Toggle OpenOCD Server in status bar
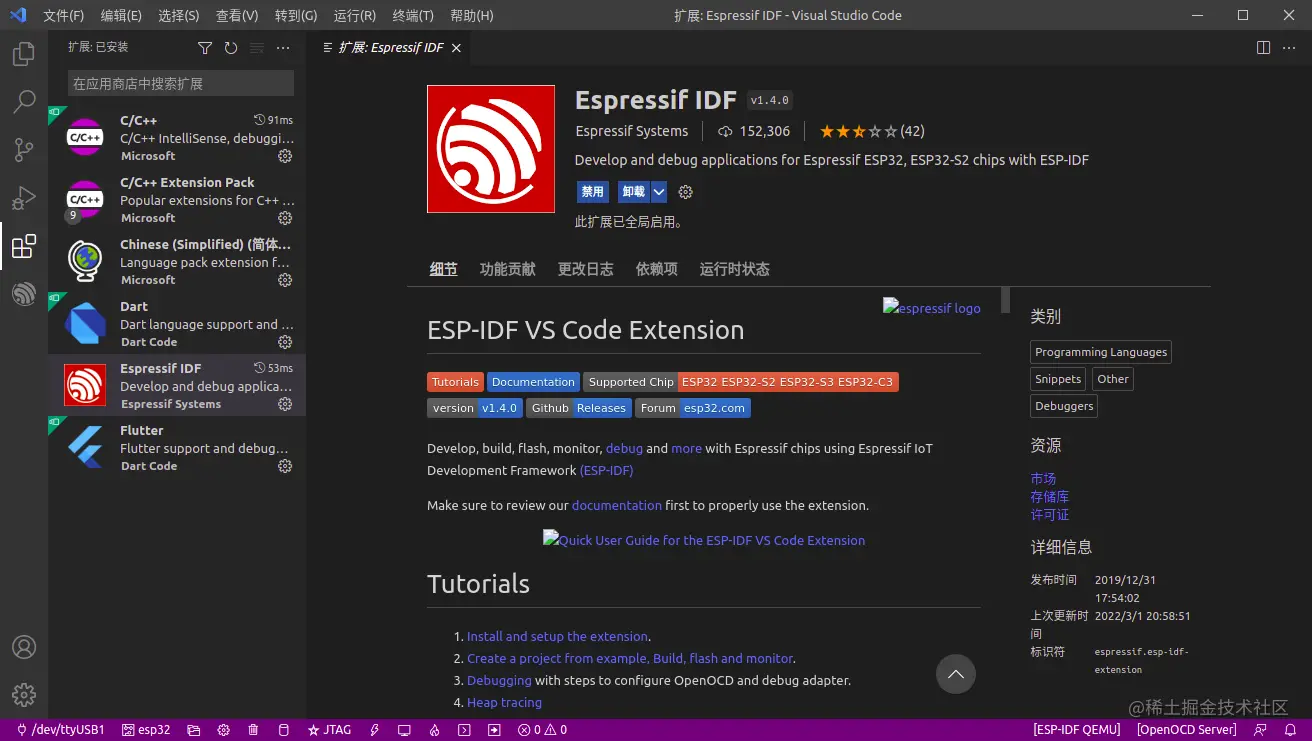This screenshot has height=741, width=1312. tap(1186, 730)
